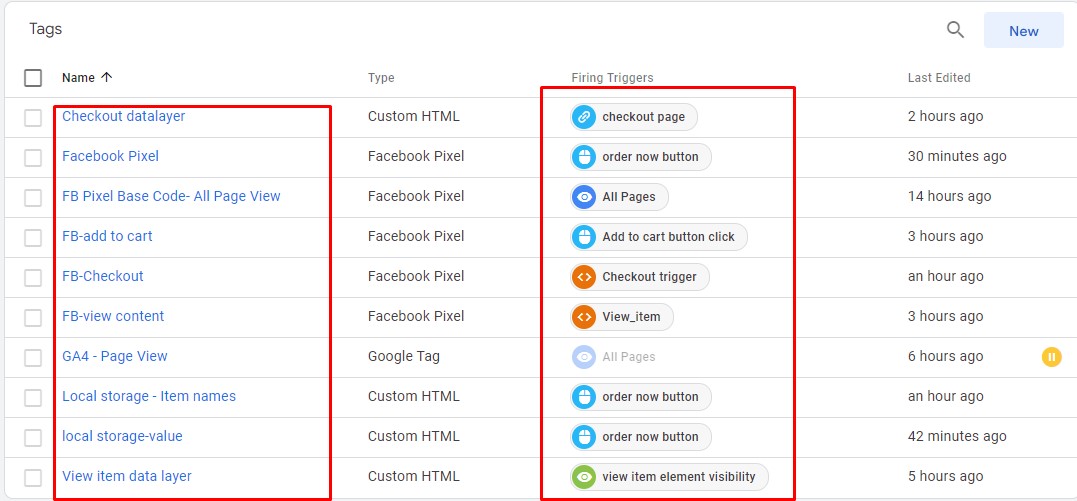Click the Type column header
This screenshot has width=1077, height=501.
click(x=381, y=78)
